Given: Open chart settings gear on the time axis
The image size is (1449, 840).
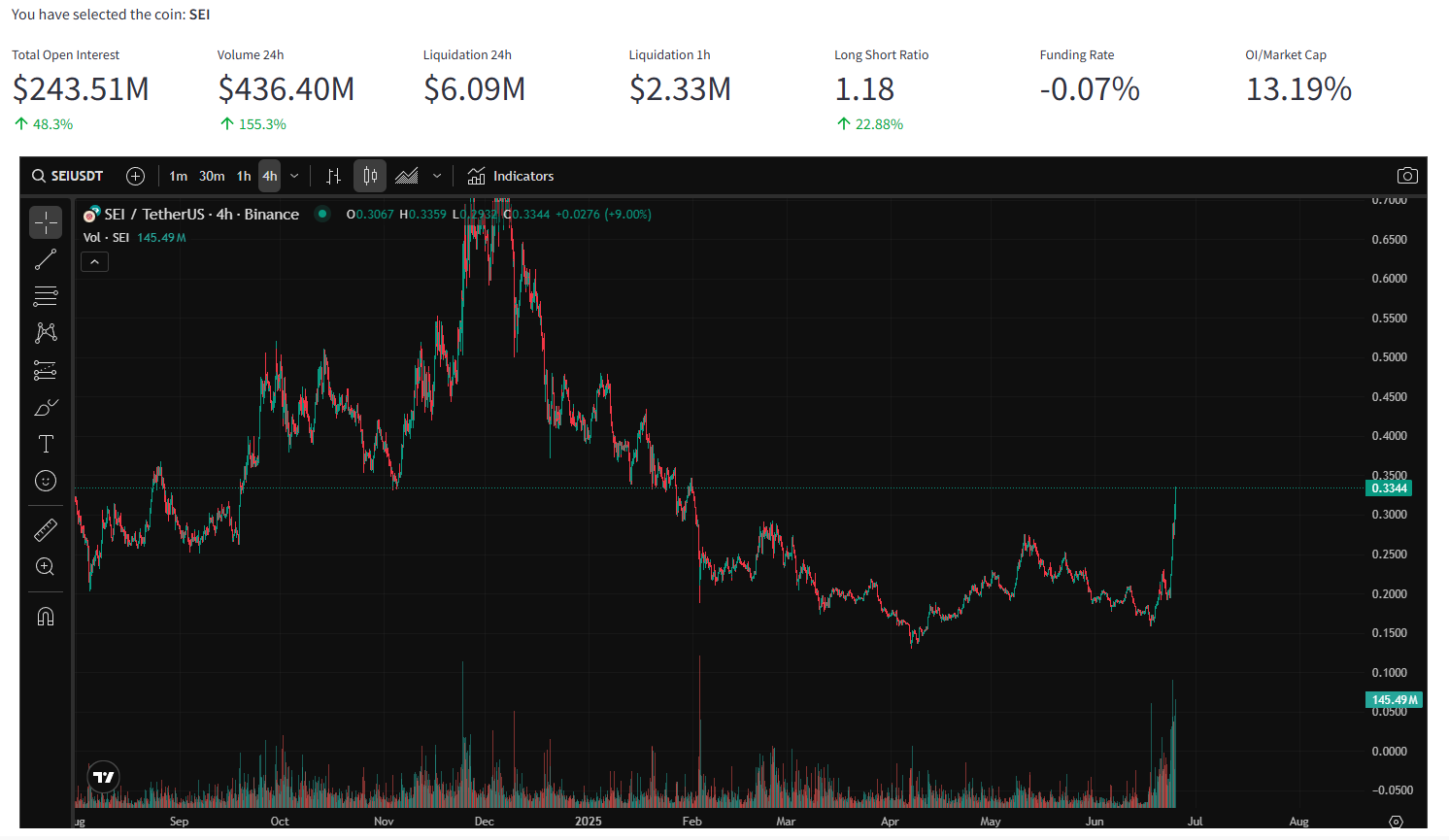Looking at the screenshot, I should click(1396, 822).
